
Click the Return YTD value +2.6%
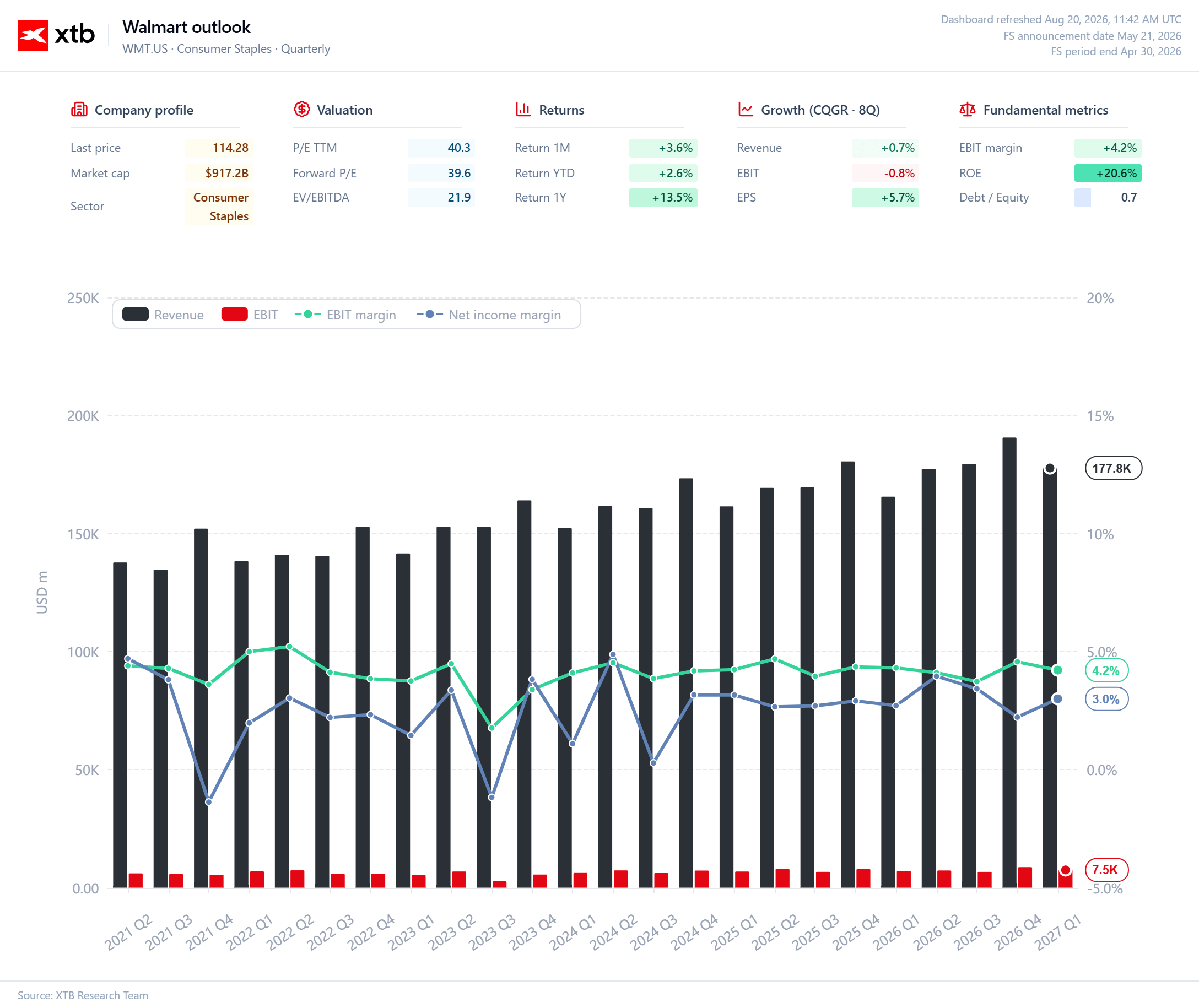(663, 173)
